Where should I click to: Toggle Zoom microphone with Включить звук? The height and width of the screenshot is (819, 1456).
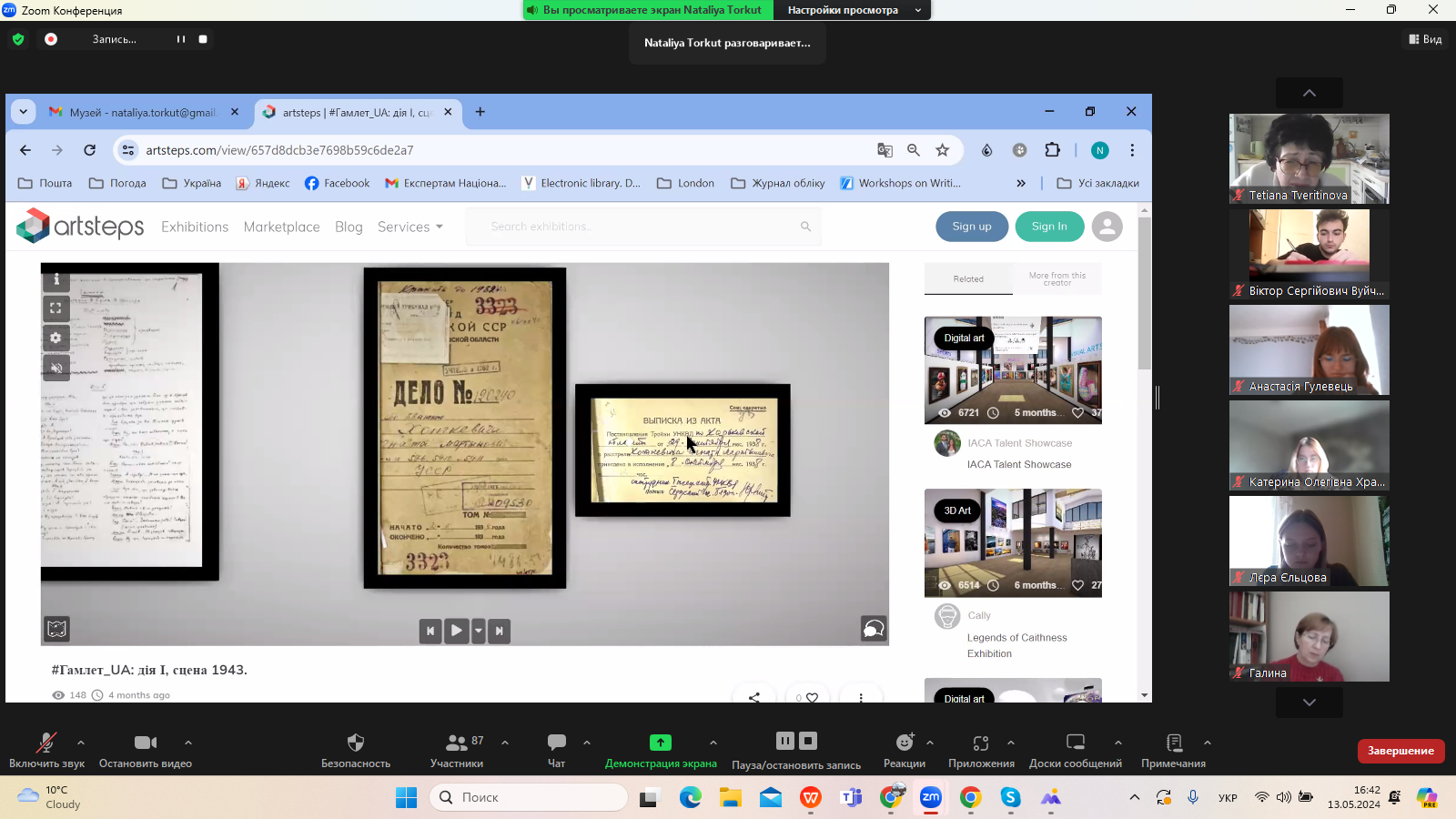coord(45,743)
